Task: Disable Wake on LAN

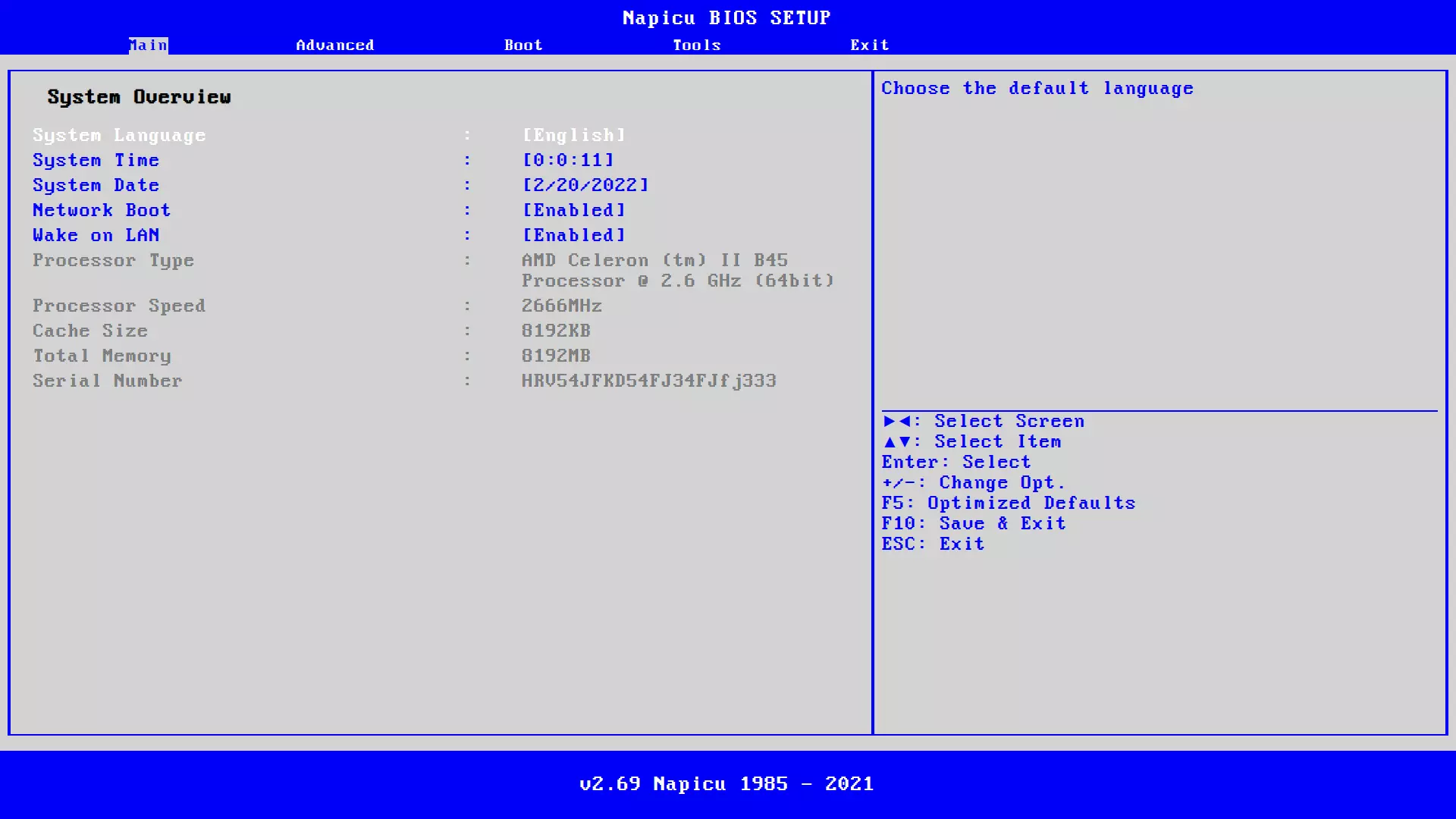Action: [573, 235]
